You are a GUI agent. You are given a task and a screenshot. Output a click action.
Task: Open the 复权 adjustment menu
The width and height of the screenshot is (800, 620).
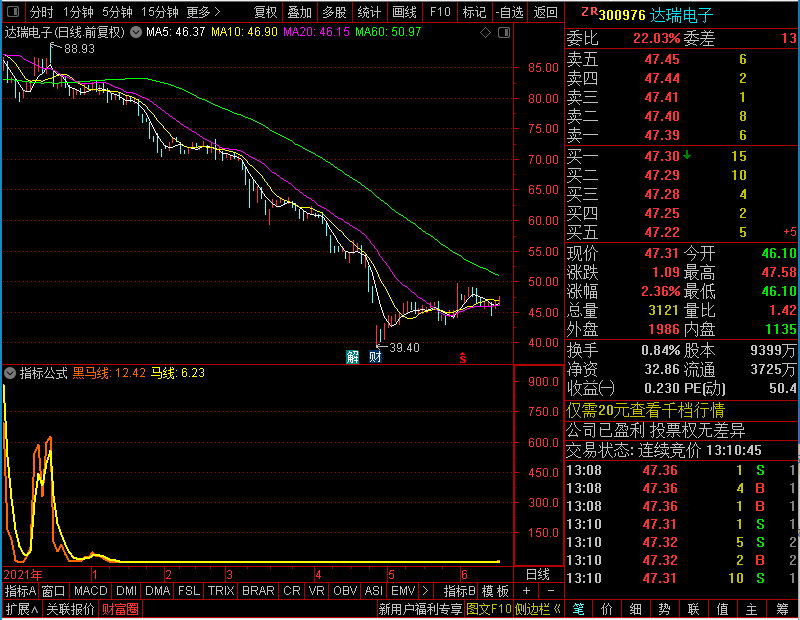click(265, 12)
